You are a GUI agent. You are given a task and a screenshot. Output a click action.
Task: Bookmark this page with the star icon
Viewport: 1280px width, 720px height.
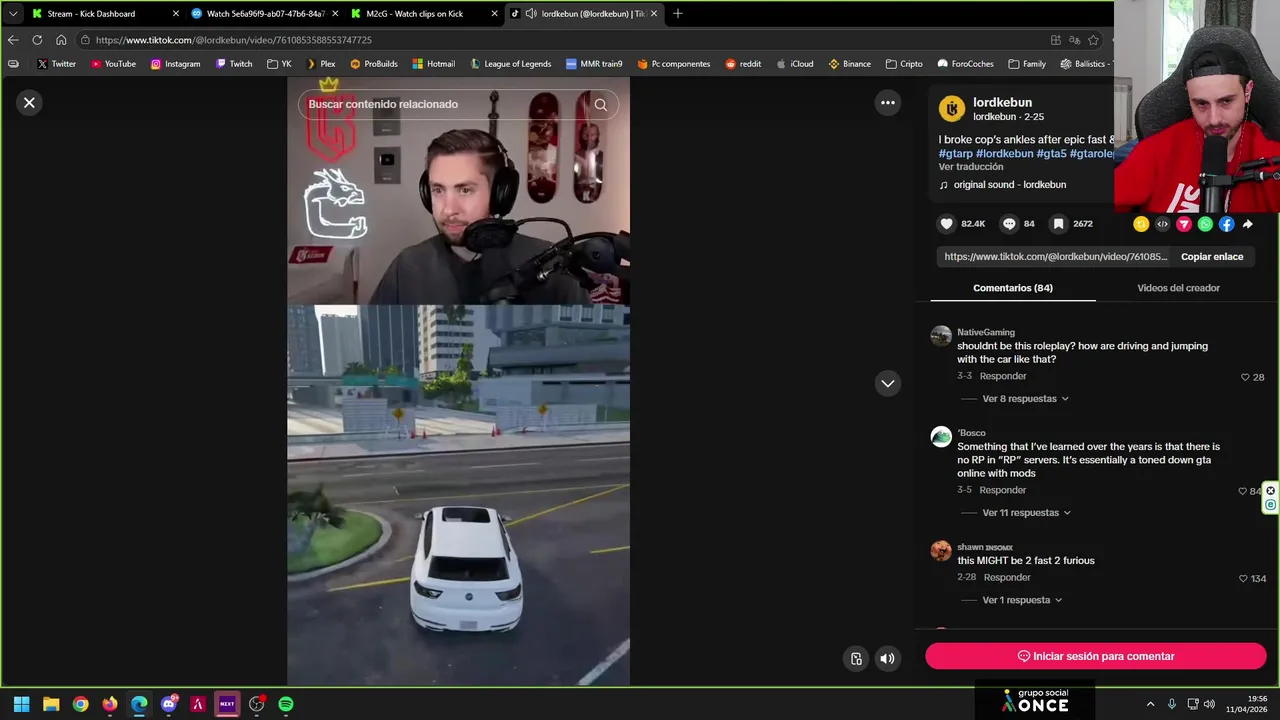click(x=1093, y=40)
